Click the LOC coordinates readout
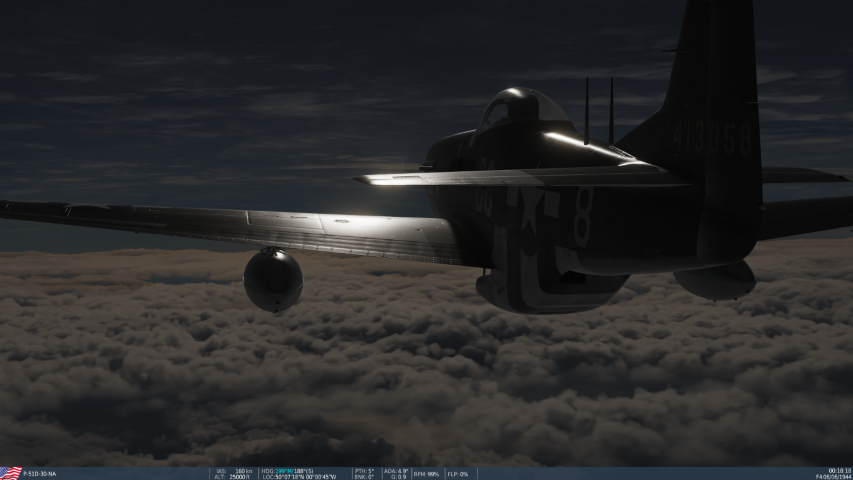 pos(299,476)
